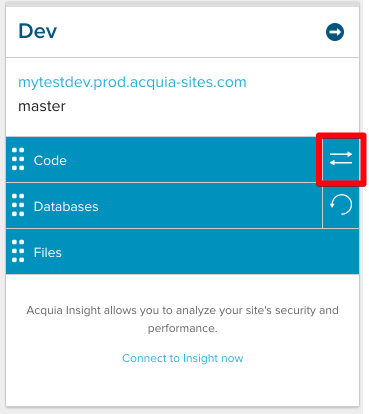Screen dimensions: 369x414
Task: Click the master branch text
Action: [42, 107]
